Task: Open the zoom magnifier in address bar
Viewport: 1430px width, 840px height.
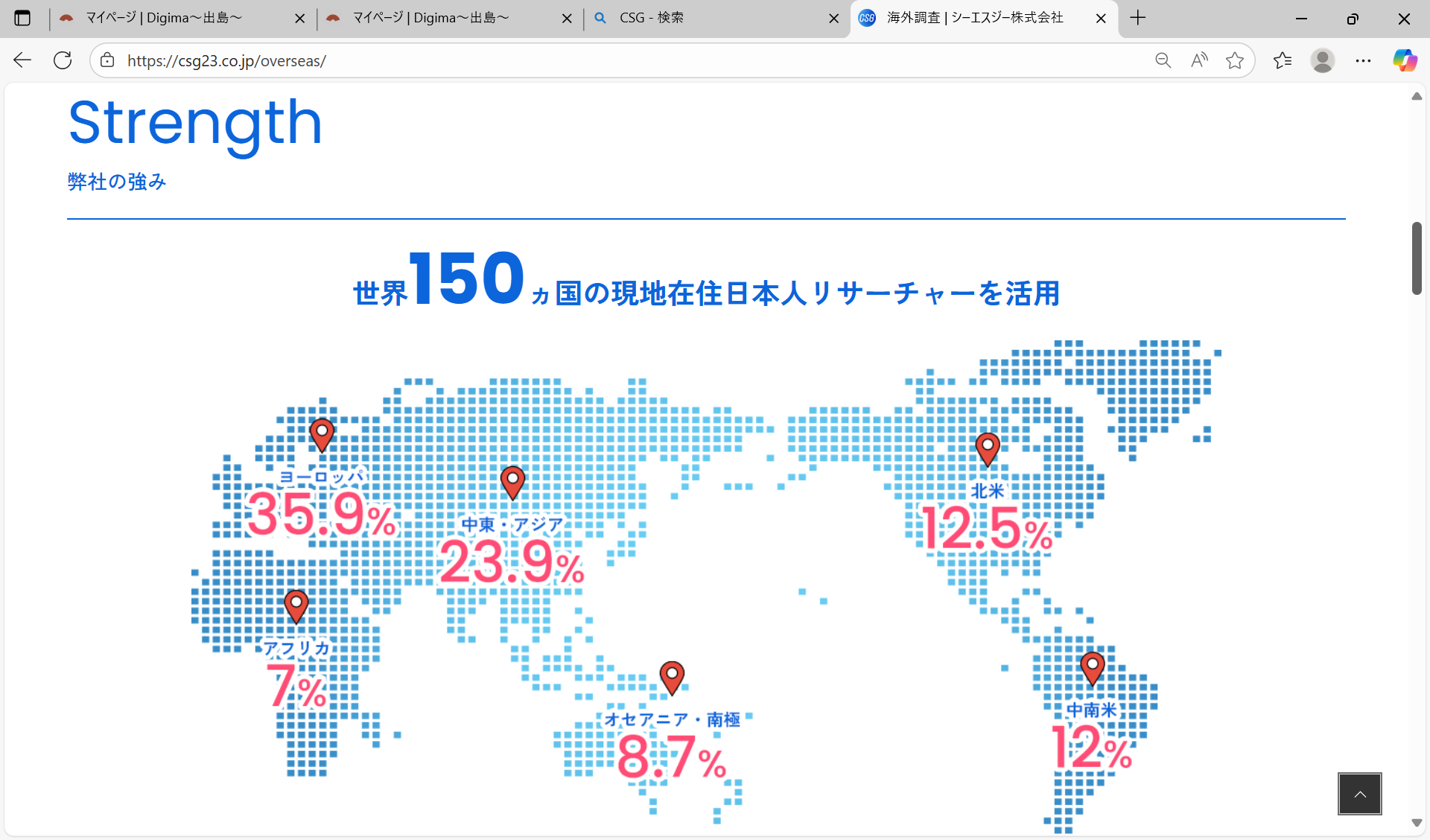Action: pos(1163,60)
